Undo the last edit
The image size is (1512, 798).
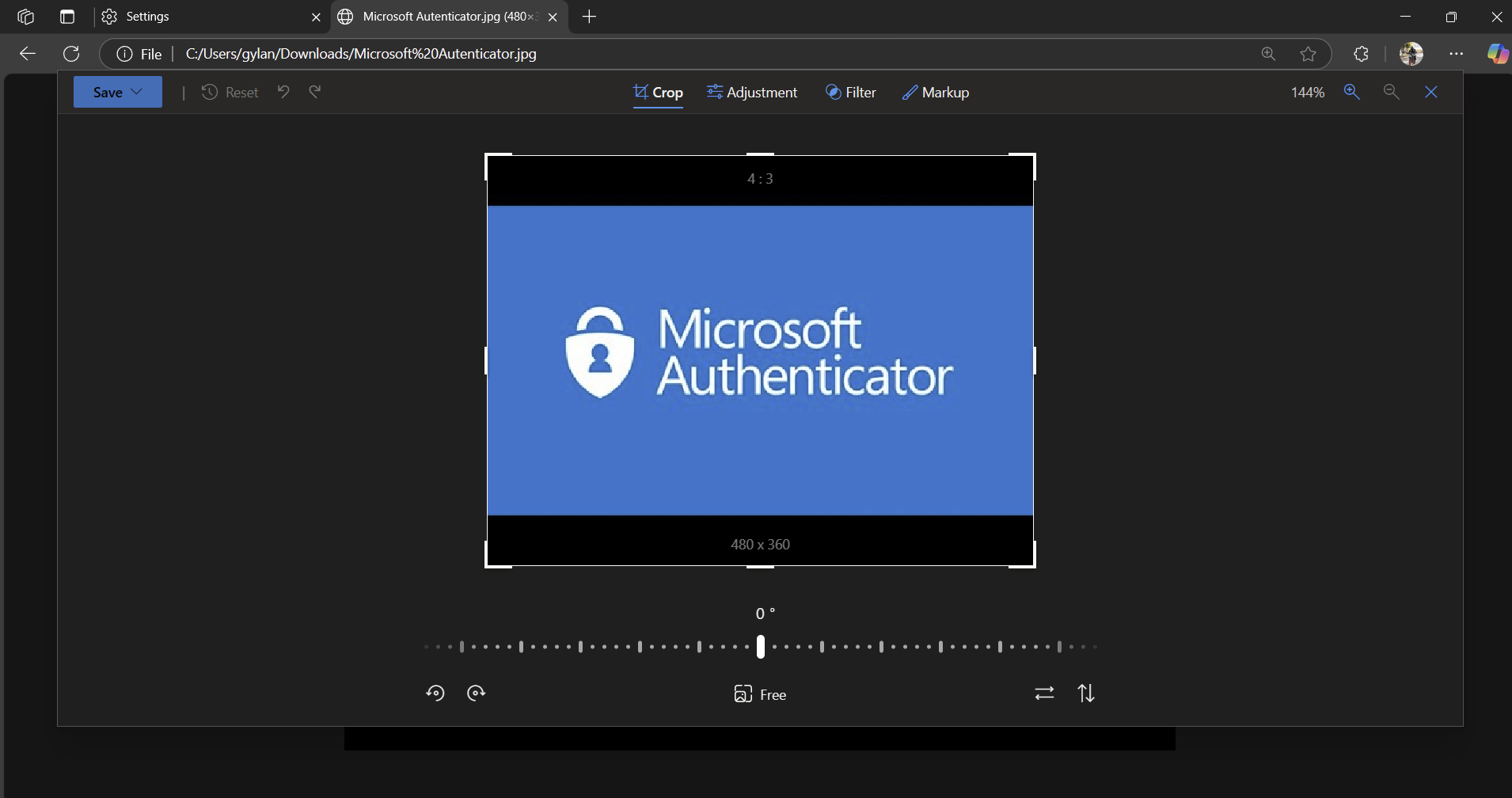click(283, 92)
